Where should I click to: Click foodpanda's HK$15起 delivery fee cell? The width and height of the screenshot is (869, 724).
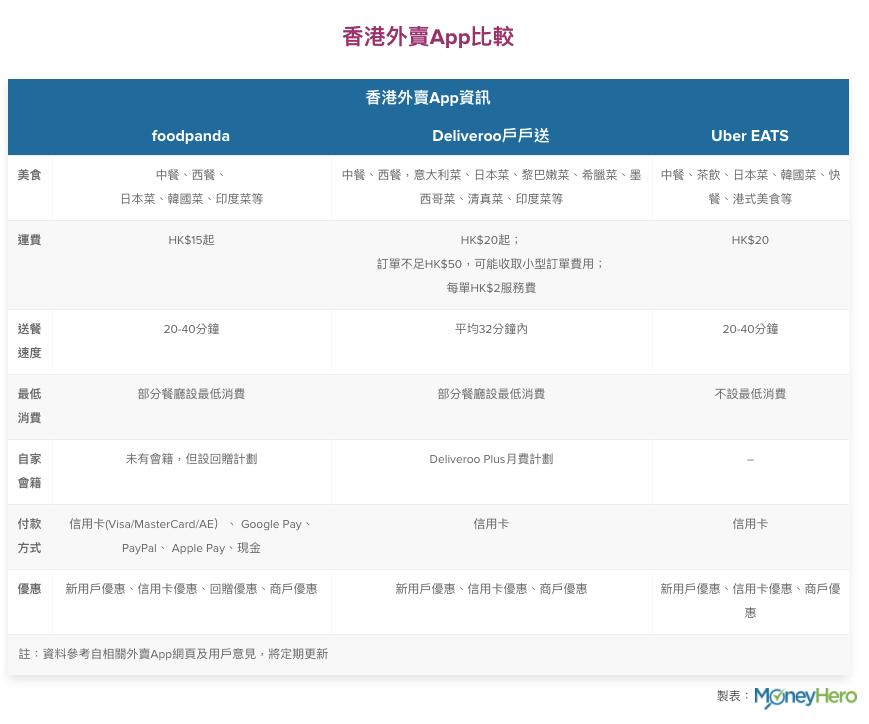pos(191,240)
